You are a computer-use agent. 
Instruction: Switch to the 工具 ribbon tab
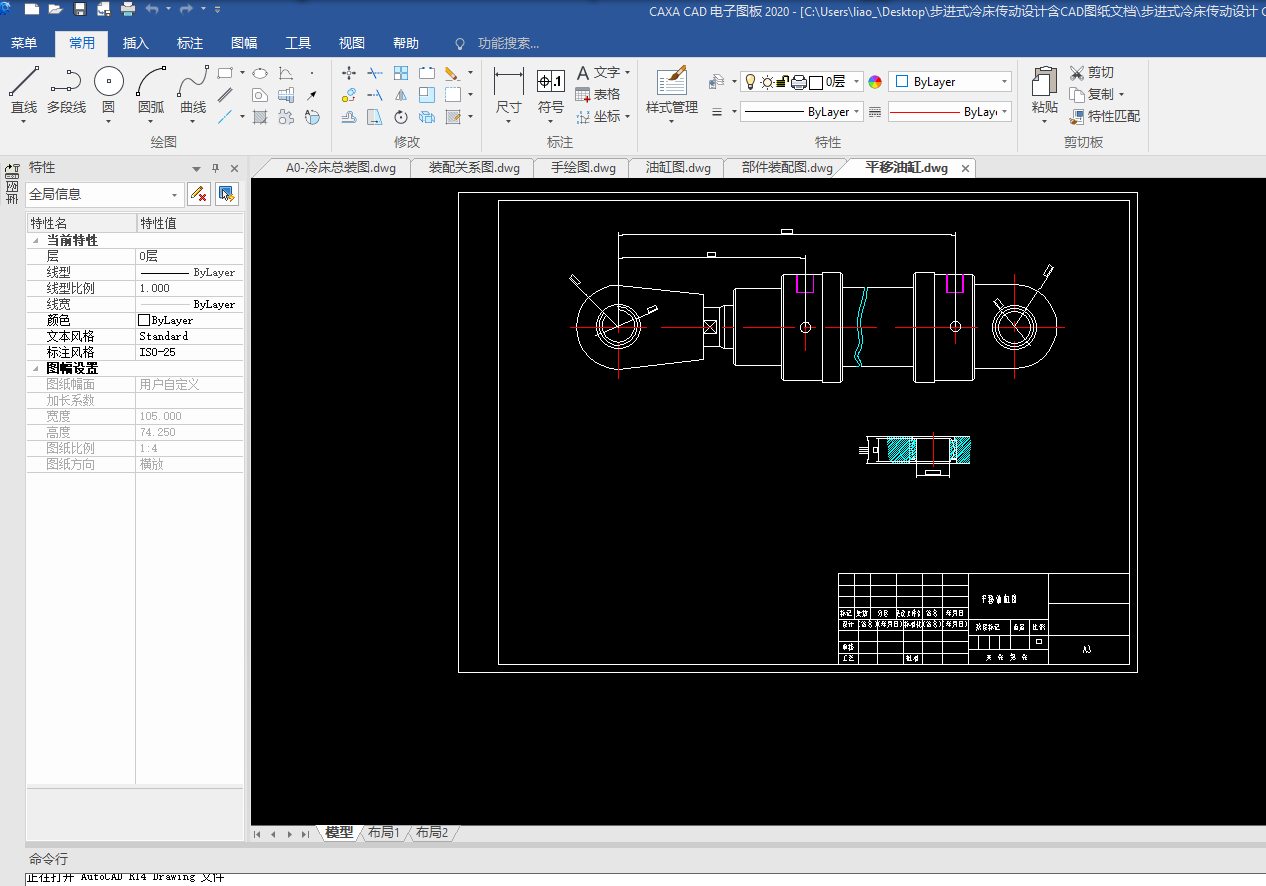(298, 43)
